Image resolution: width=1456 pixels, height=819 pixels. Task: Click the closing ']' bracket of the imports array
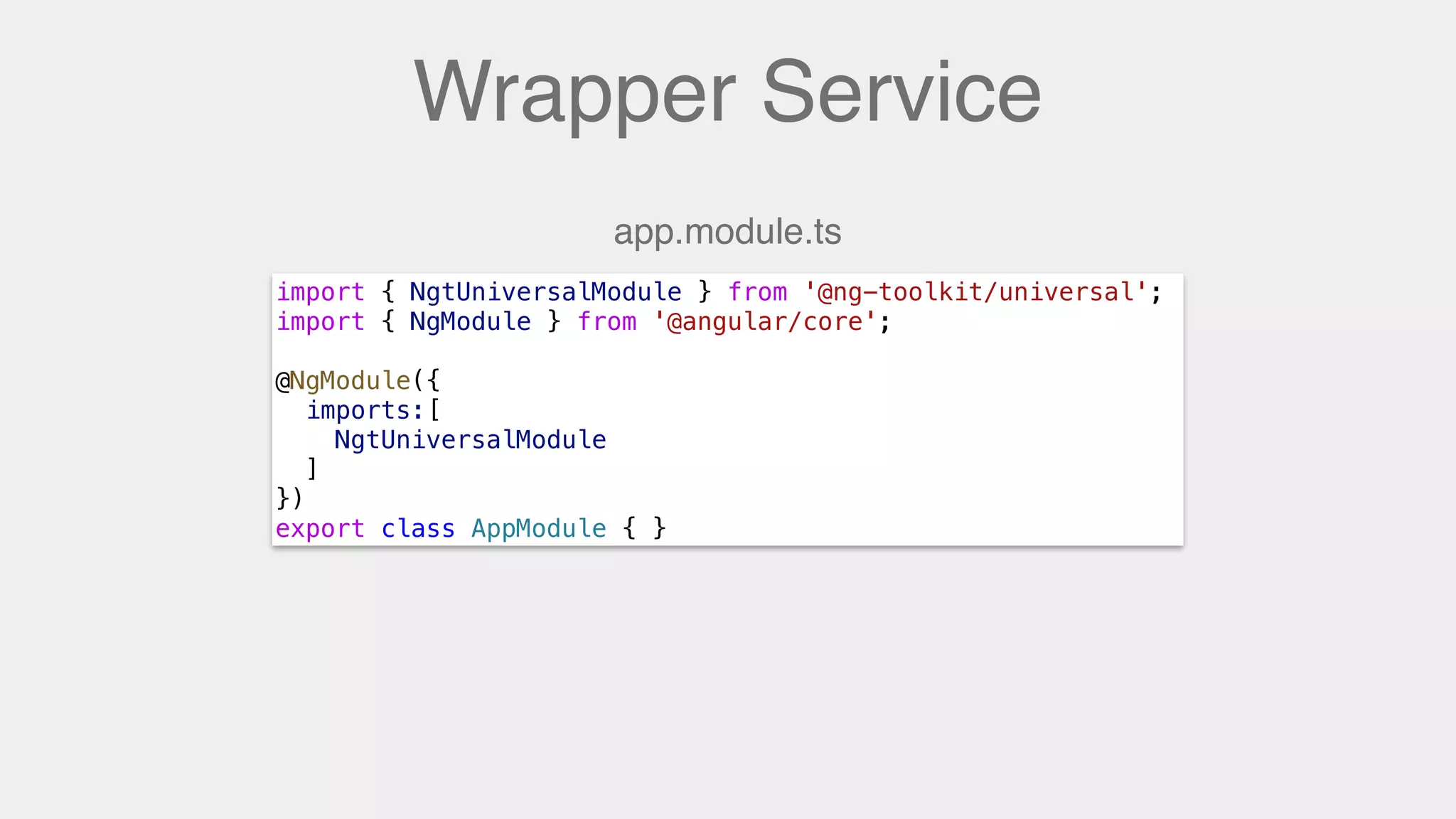coord(311,469)
